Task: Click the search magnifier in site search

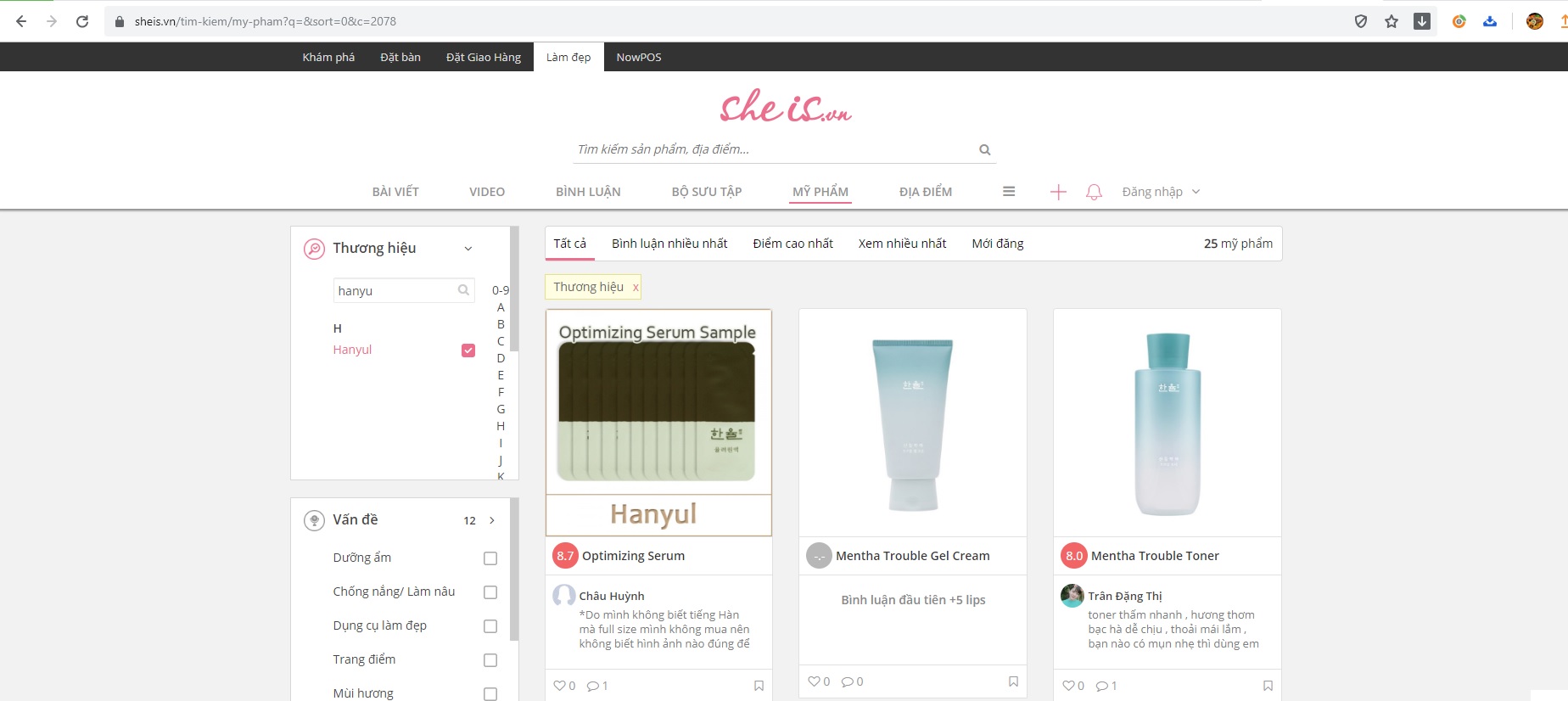Action: pyautogui.click(x=985, y=149)
